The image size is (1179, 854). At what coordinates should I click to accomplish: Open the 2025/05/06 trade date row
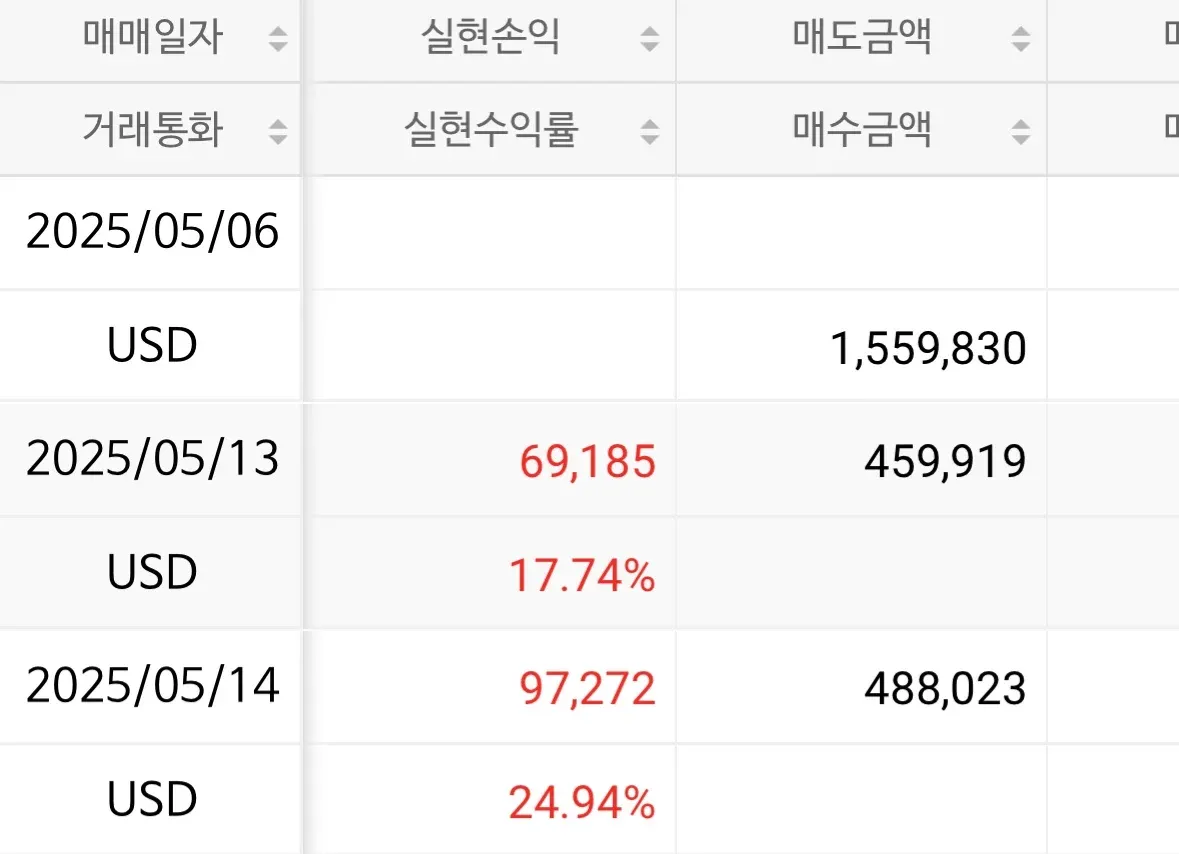click(x=152, y=232)
